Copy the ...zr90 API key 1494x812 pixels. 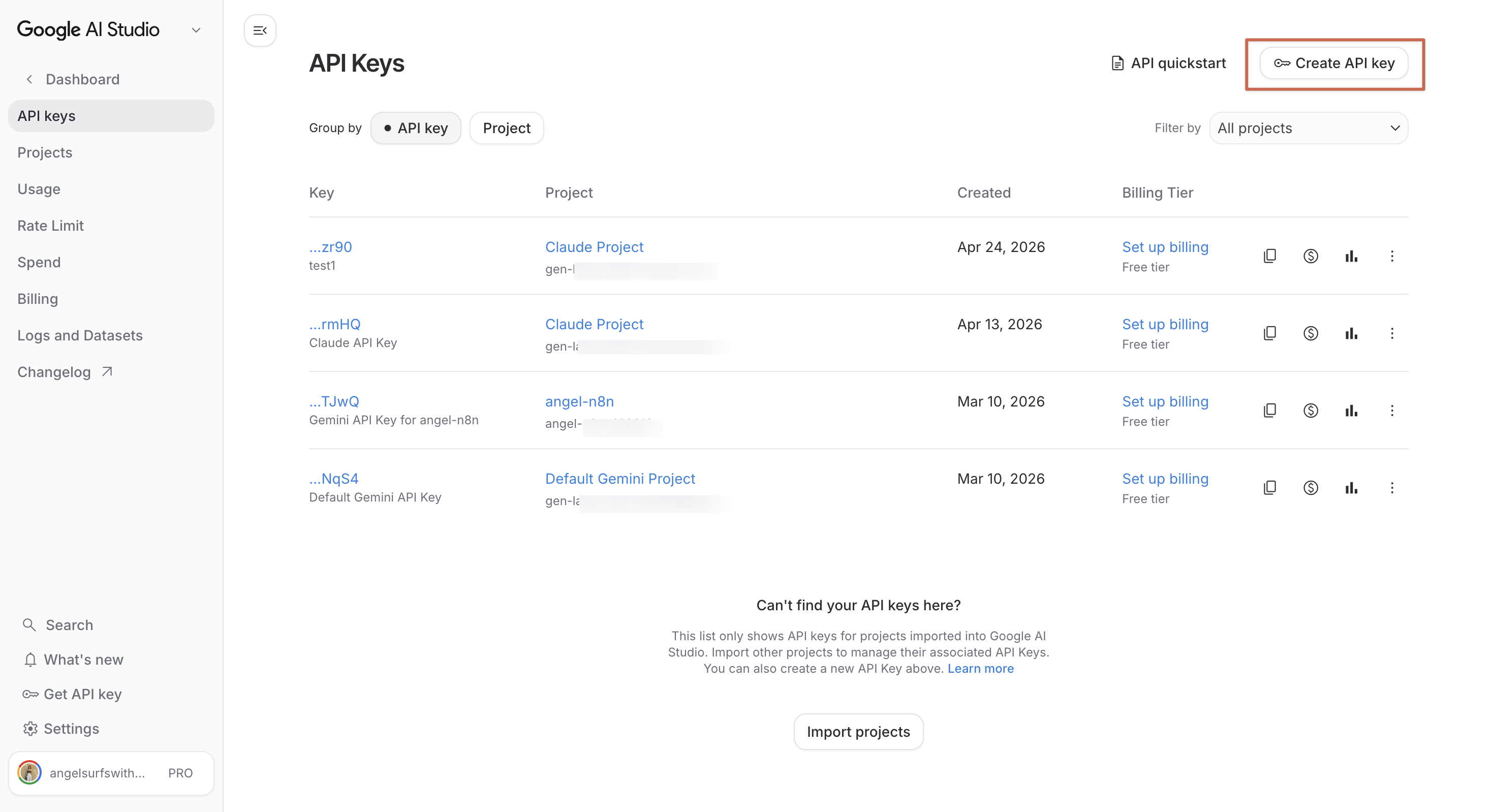point(1269,256)
